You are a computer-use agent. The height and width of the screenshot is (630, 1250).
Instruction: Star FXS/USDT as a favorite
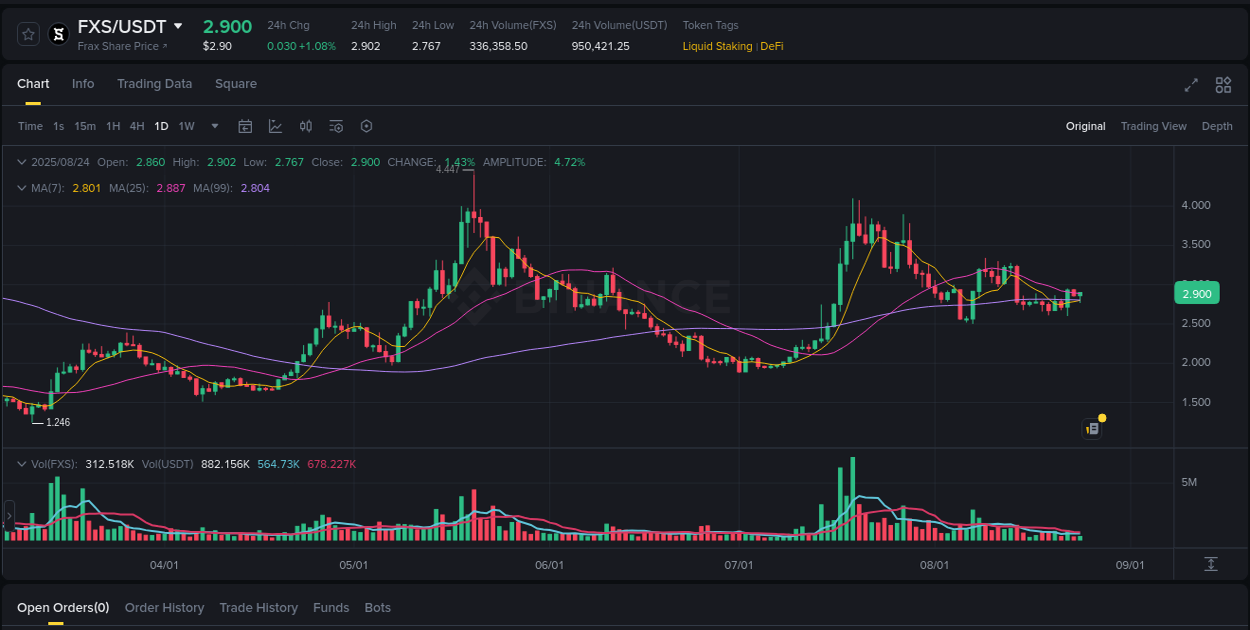click(27, 33)
